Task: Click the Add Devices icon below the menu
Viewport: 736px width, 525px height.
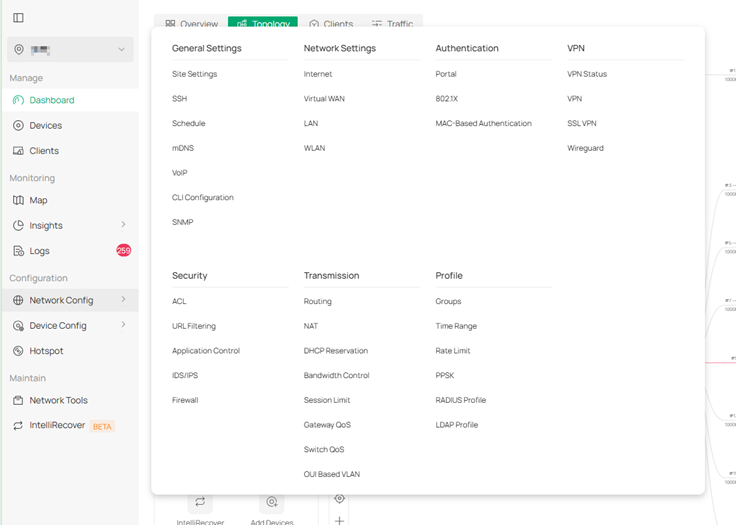Action: tap(271, 502)
